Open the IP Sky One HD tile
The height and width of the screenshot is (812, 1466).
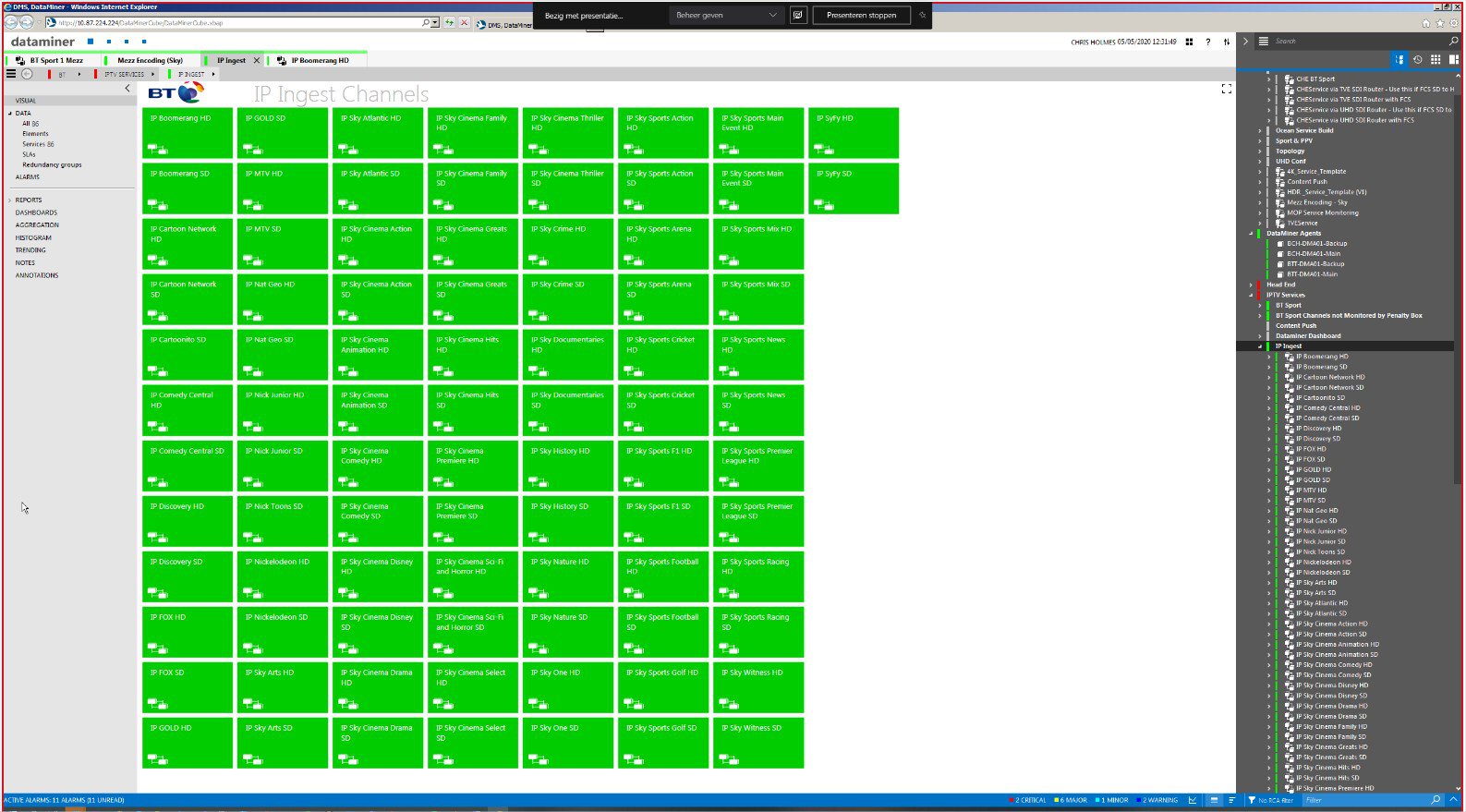coord(568,687)
